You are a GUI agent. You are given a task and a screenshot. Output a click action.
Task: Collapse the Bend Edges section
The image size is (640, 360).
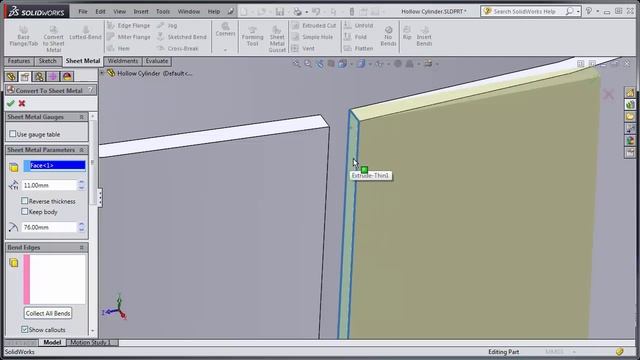pos(81,247)
